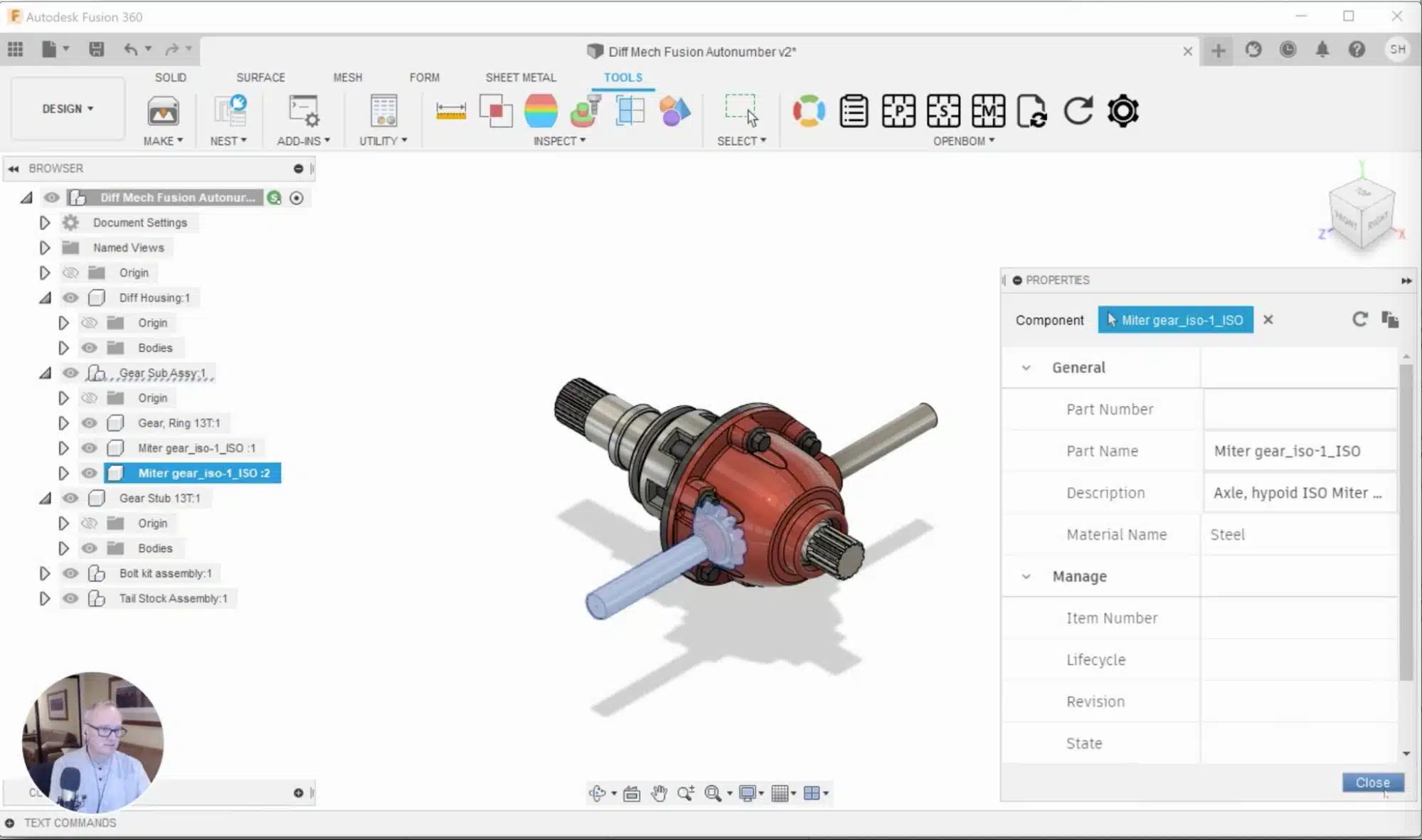Remove the selected Miter gear component chip

click(x=1268, y=319)
